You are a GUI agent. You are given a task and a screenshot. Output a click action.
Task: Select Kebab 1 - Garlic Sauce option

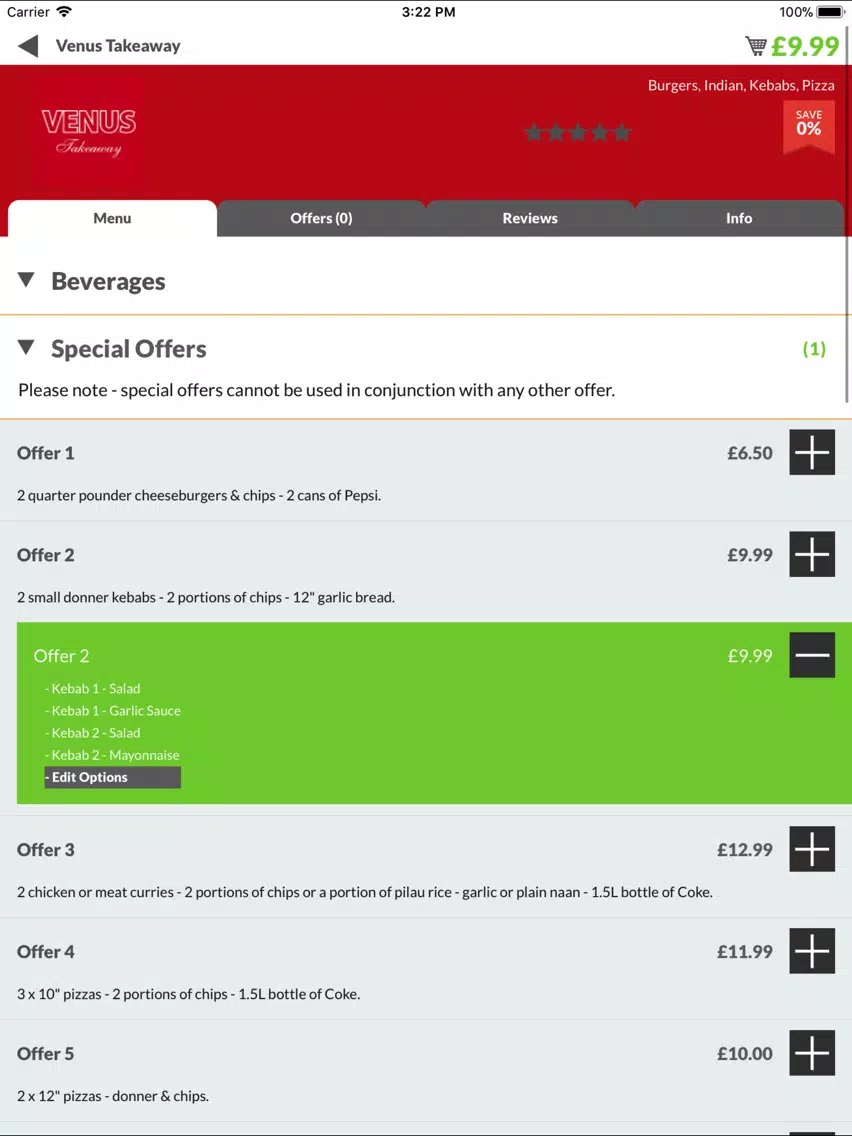pos(112,711)
